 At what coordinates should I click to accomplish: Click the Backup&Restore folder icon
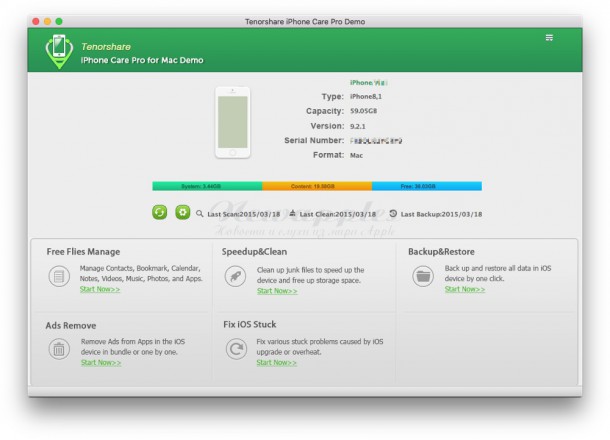pyautogui.click(x=423, y=276)
